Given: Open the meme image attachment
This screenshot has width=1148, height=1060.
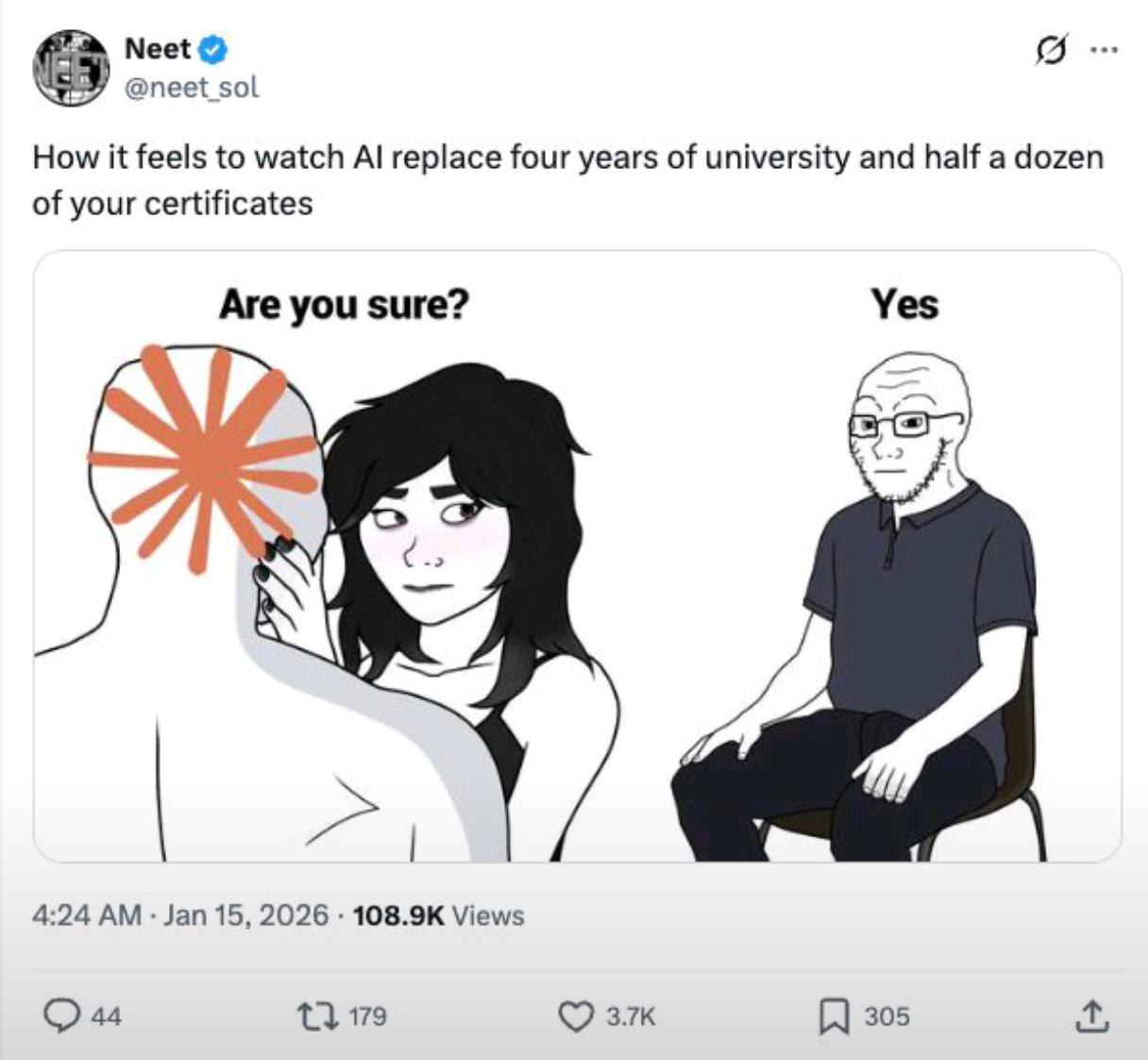Looking at the screenshot, I should click(x=578, y=556).
